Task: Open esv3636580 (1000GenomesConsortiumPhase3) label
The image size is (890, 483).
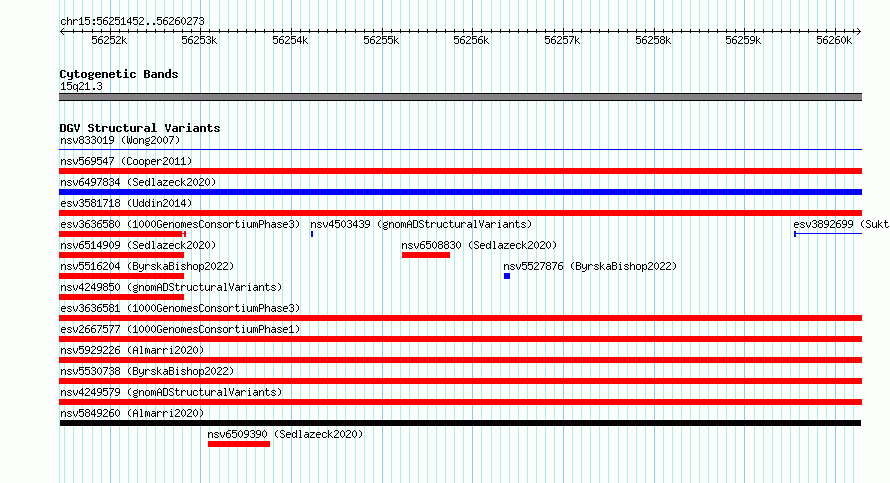Action: tap(180, 224)
